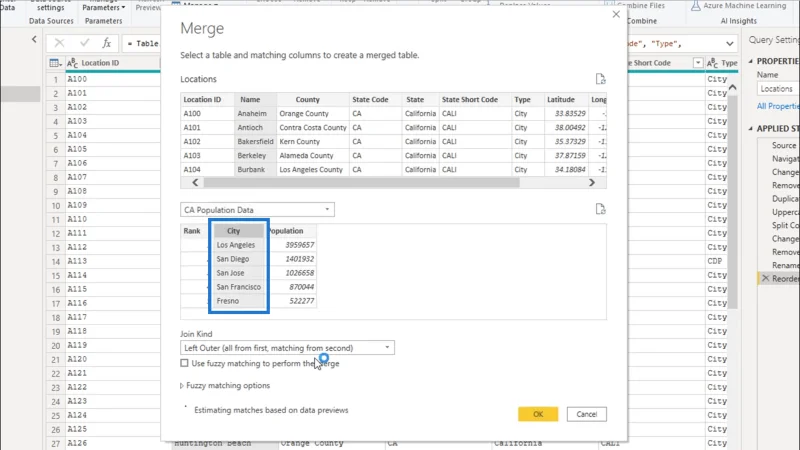Close the Merge dialog
800x450 pixels.
616,14
